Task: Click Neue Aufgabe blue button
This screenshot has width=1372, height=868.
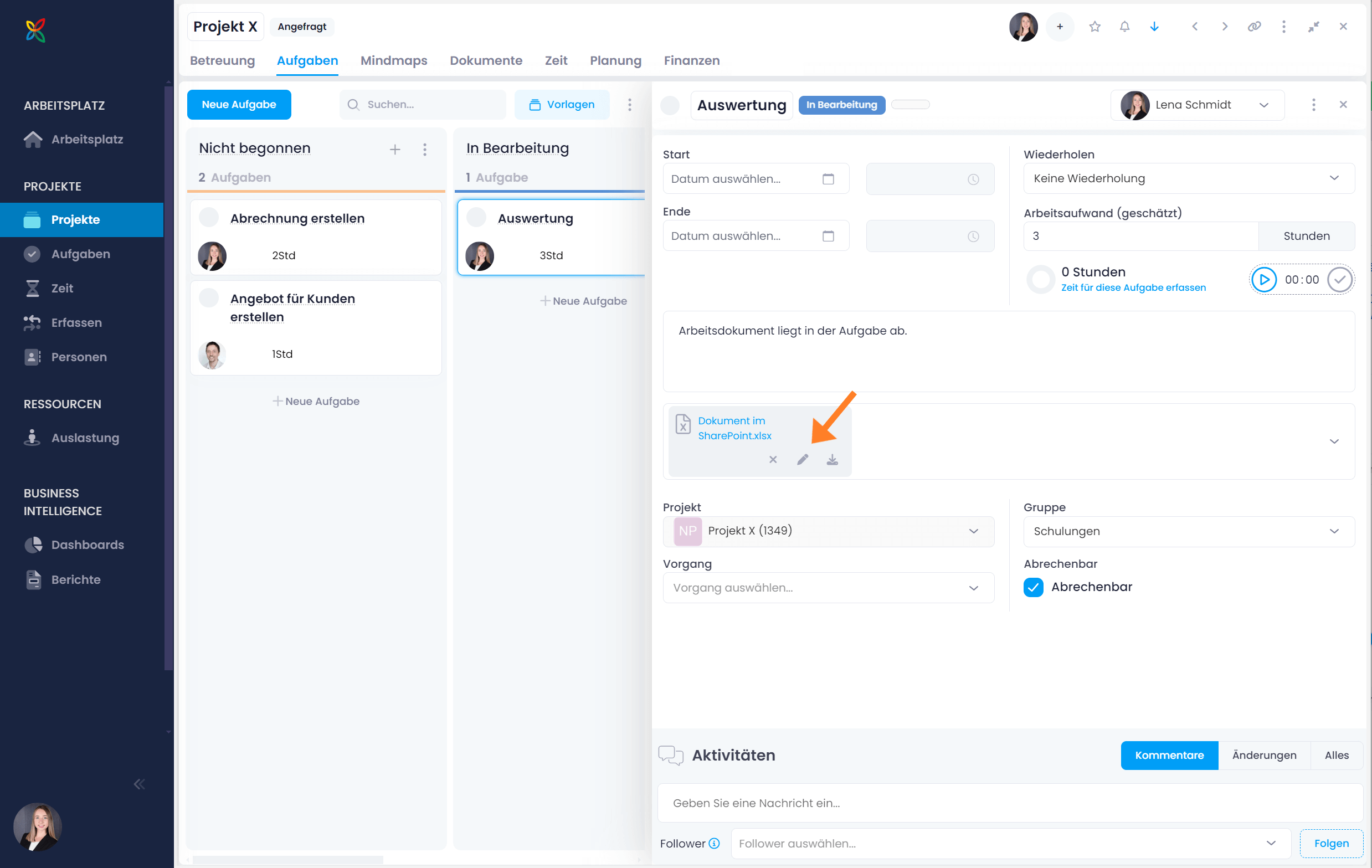Action: point(239,105)
